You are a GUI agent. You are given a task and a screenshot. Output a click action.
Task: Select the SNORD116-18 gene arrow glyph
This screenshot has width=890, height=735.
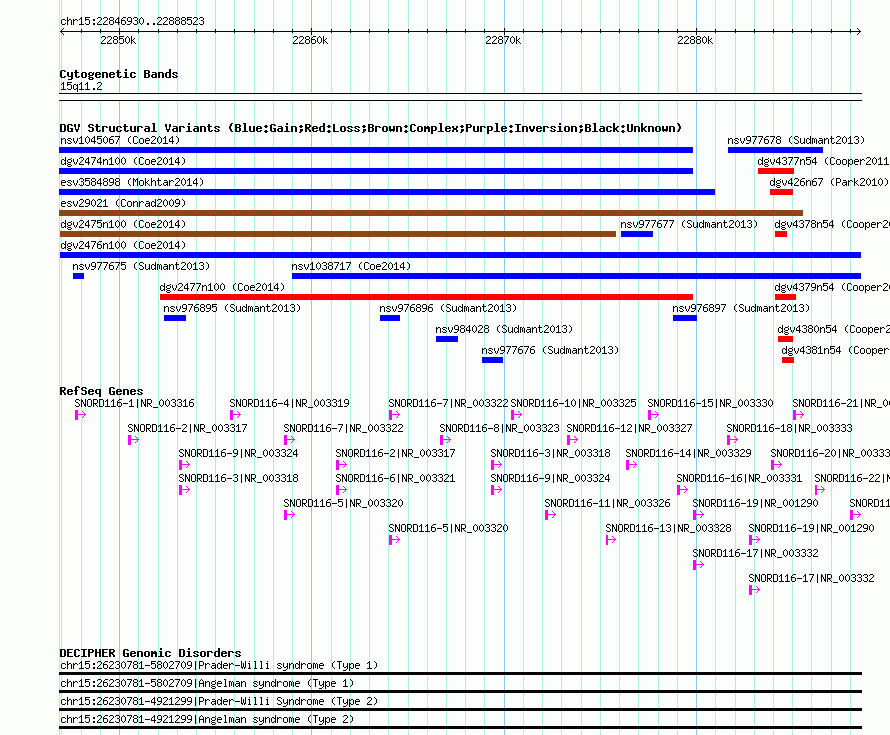[732, 440]
